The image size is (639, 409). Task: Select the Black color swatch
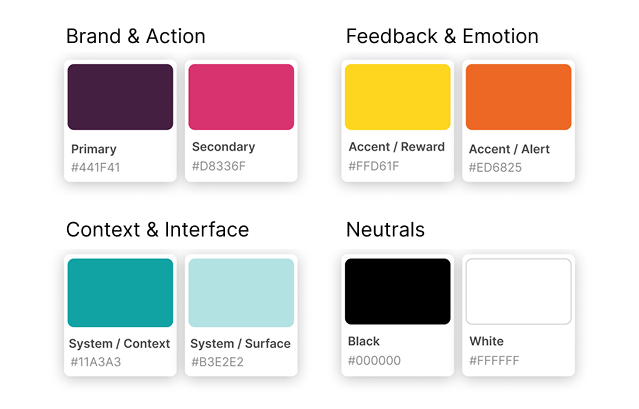397,291
